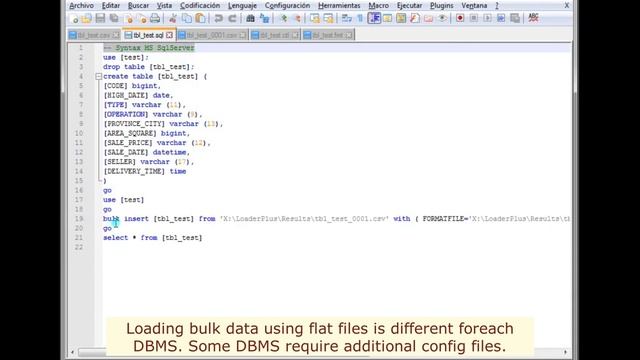640x360 pixels.
Task: Open the Lenguaje menu
Action: pos(242,6)
